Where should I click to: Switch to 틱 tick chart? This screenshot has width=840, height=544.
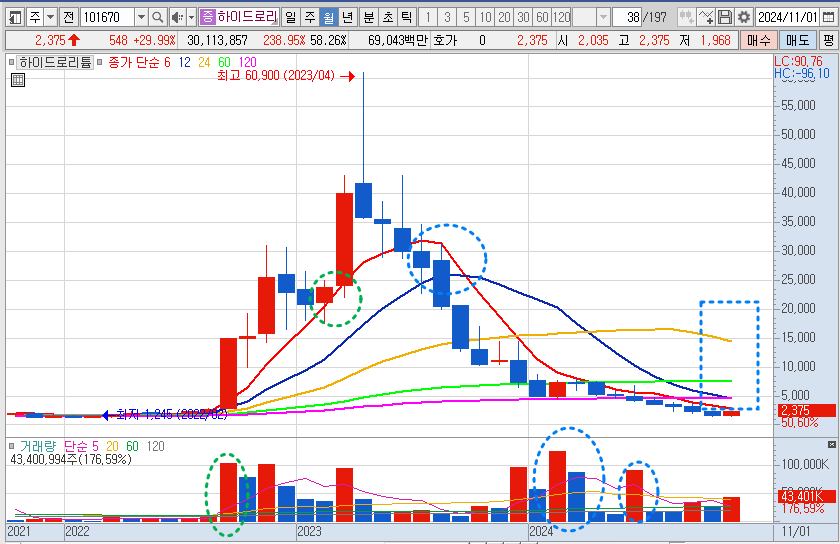(x=407, y=17)
